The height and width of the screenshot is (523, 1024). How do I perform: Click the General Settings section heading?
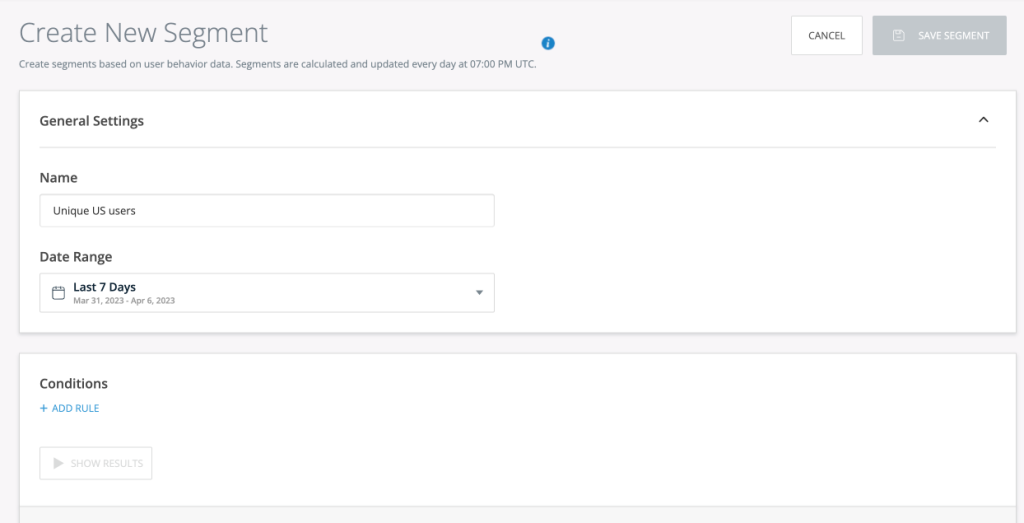coord(92,121)
